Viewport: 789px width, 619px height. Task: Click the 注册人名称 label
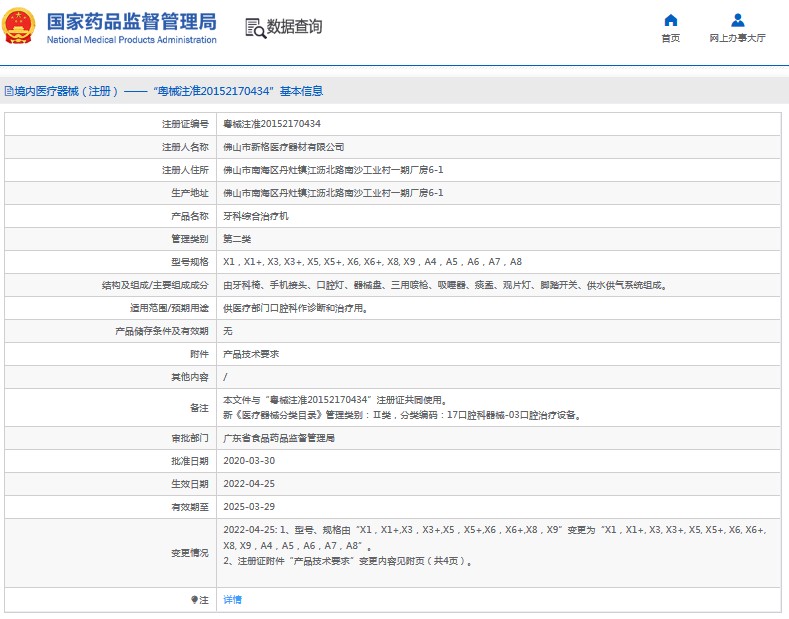coord(185,147)
